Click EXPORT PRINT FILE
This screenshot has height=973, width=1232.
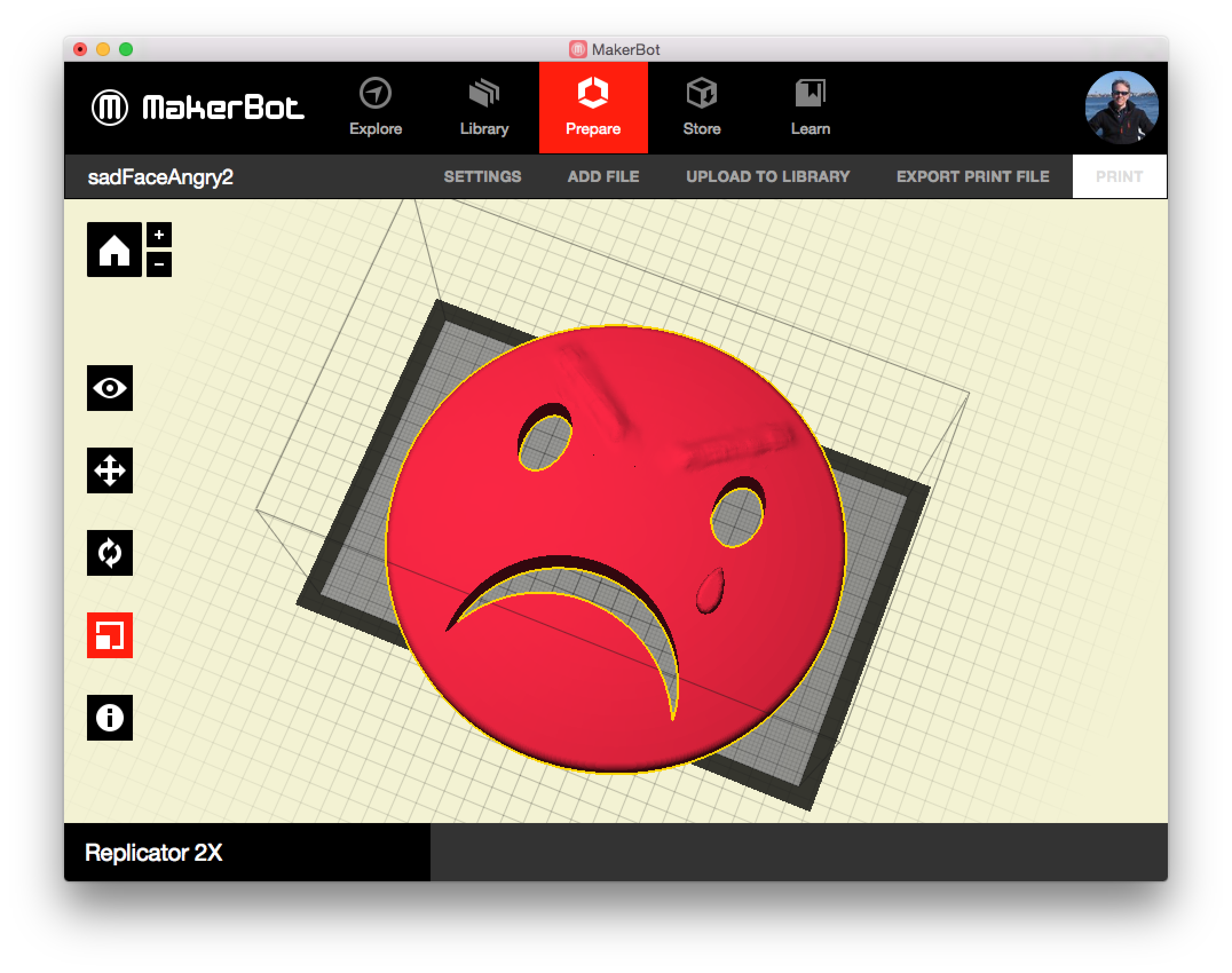pos(973,176)
